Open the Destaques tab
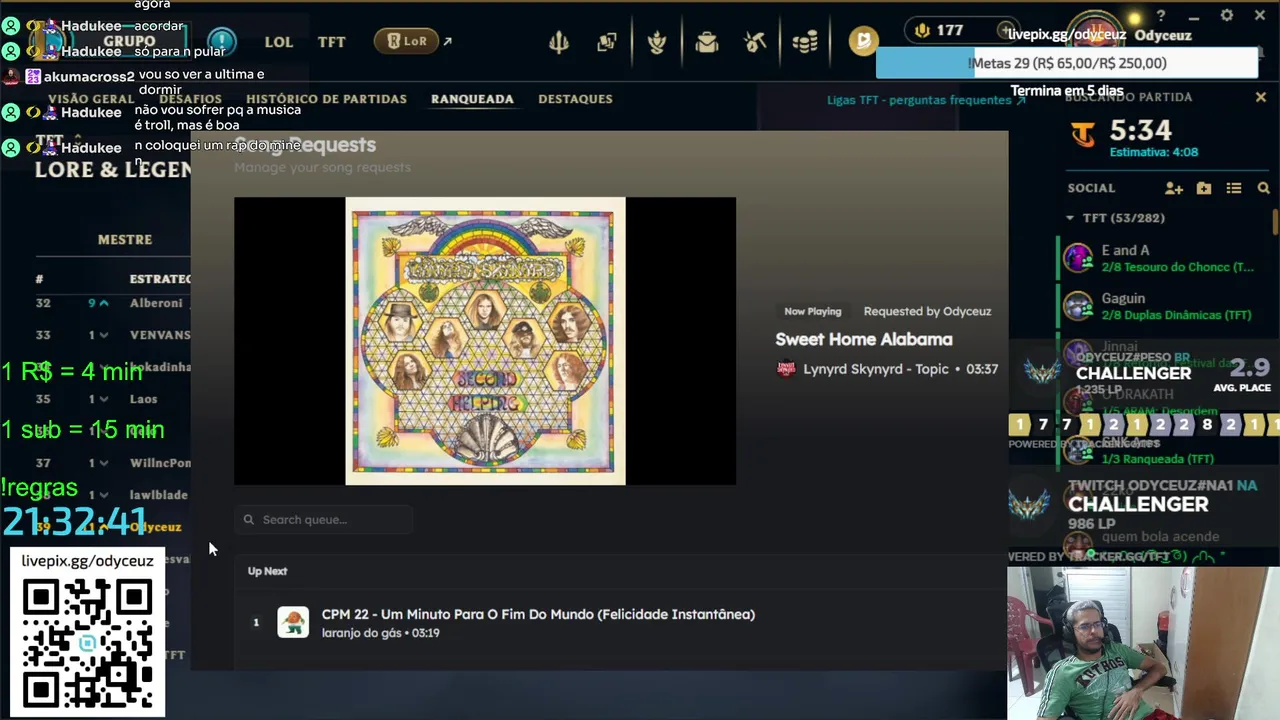 (575, 99)
